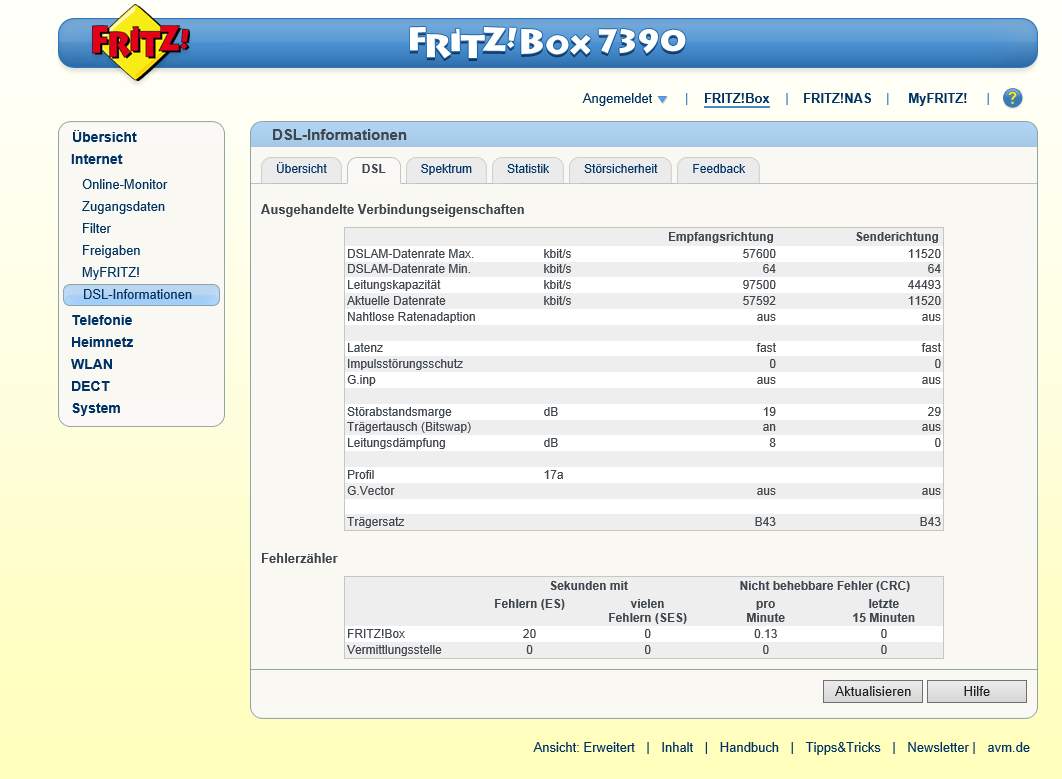
Task: Select Leitungskapazität receive value 97500
Action: [759, 285]
